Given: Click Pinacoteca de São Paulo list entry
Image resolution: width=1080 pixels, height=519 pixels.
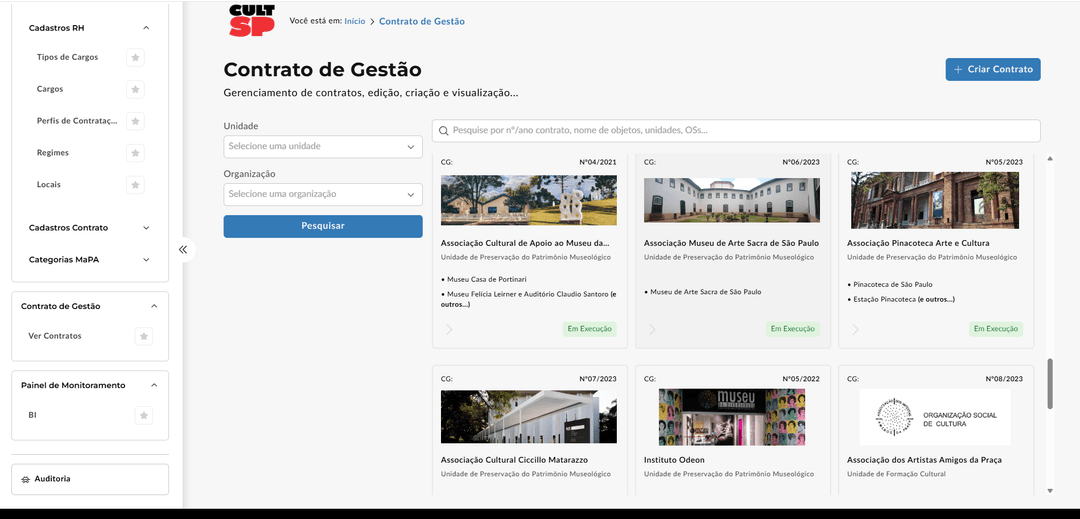Looking at the screenshot, I should point(890,284).
